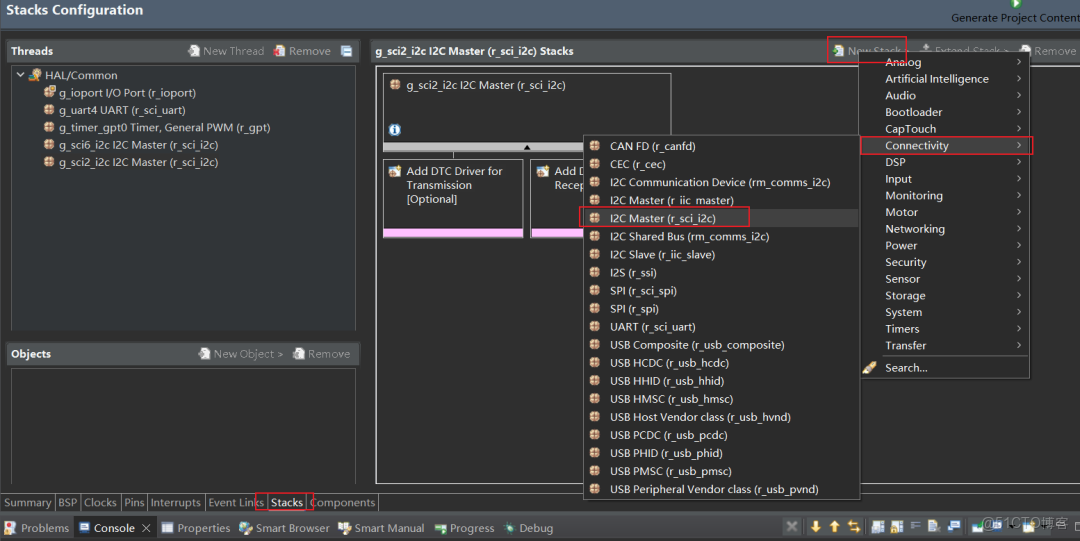This screenshot has width=1080, height=541.
Task: Choose I2C Shared Bus (rm_comms_i2c)
Action: point(721,236)
